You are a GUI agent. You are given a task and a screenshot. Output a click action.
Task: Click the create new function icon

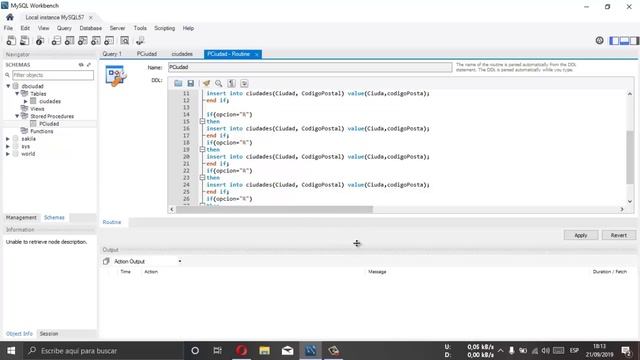[109, 40]
